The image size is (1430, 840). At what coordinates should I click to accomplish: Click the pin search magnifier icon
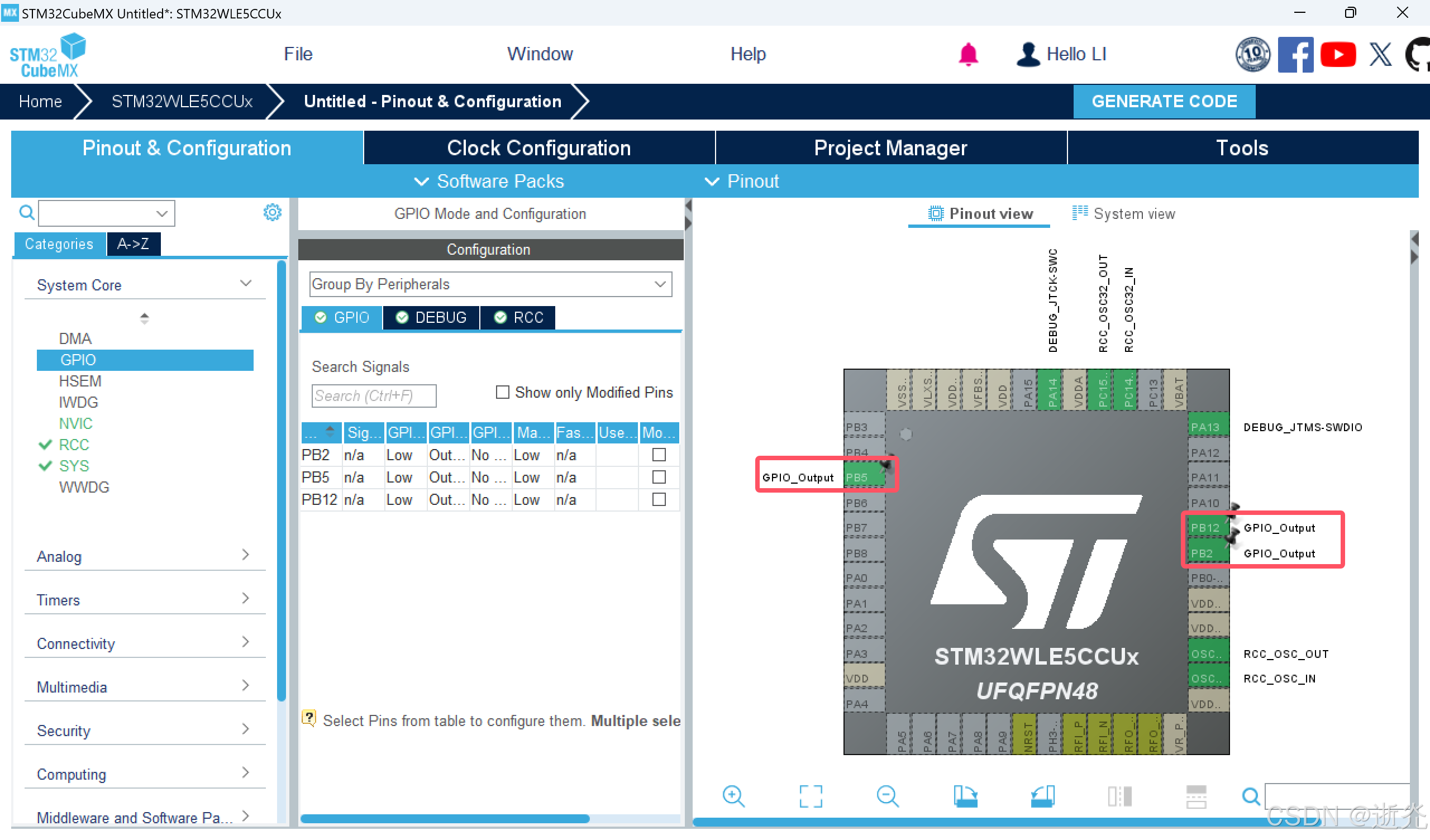(x=1251, y=796)
